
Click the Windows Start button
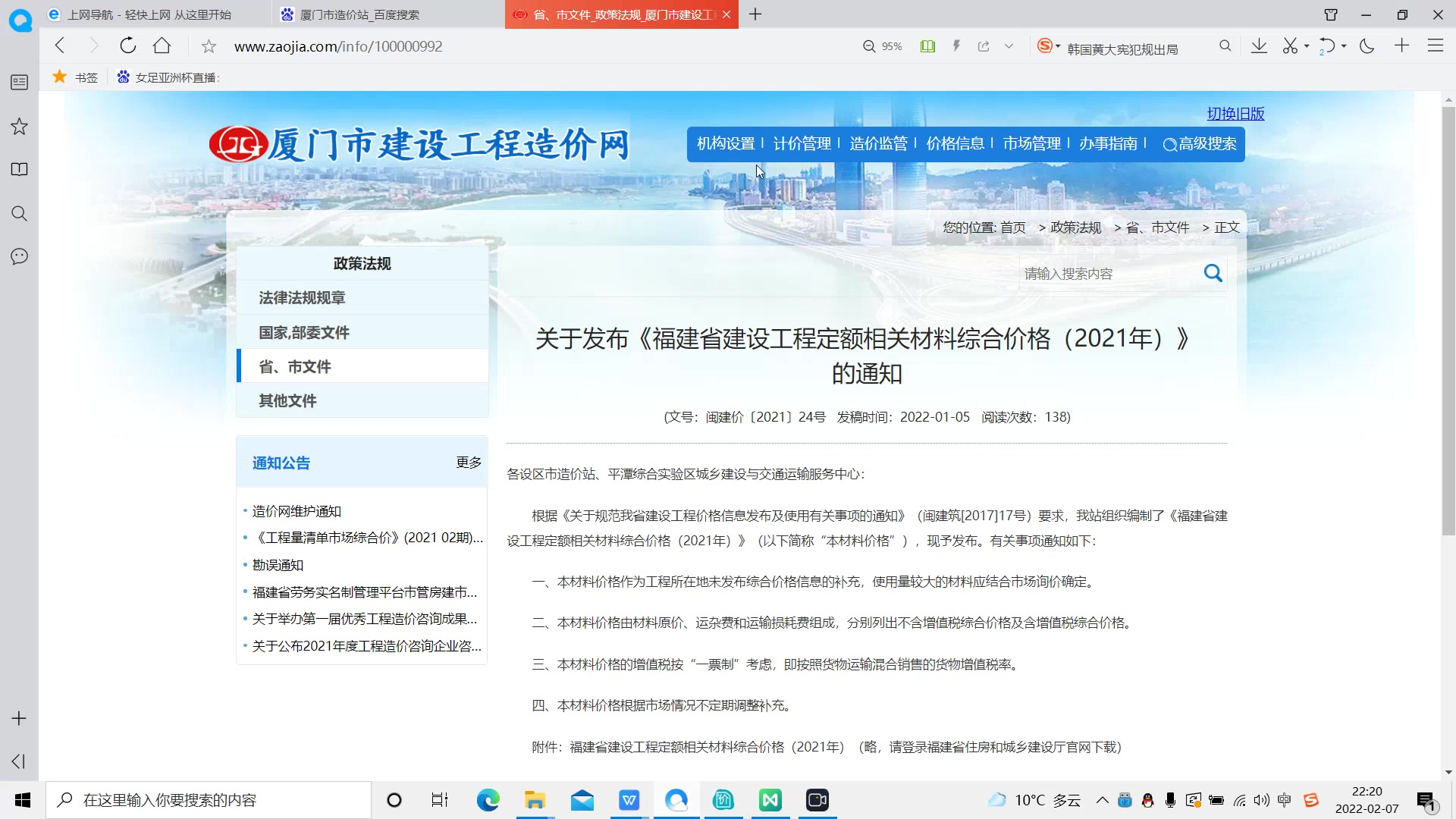[x=22, y=800]
